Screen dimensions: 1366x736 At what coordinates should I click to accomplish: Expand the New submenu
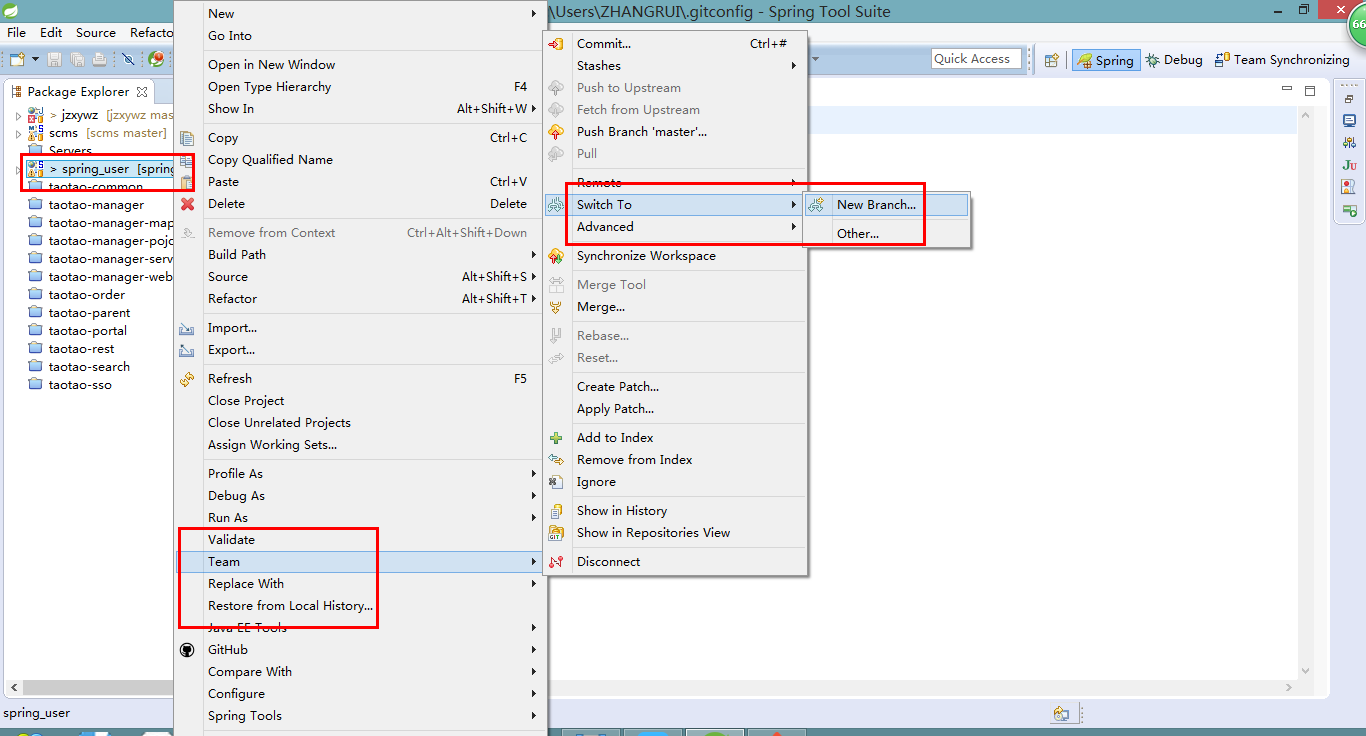point(534,14)
